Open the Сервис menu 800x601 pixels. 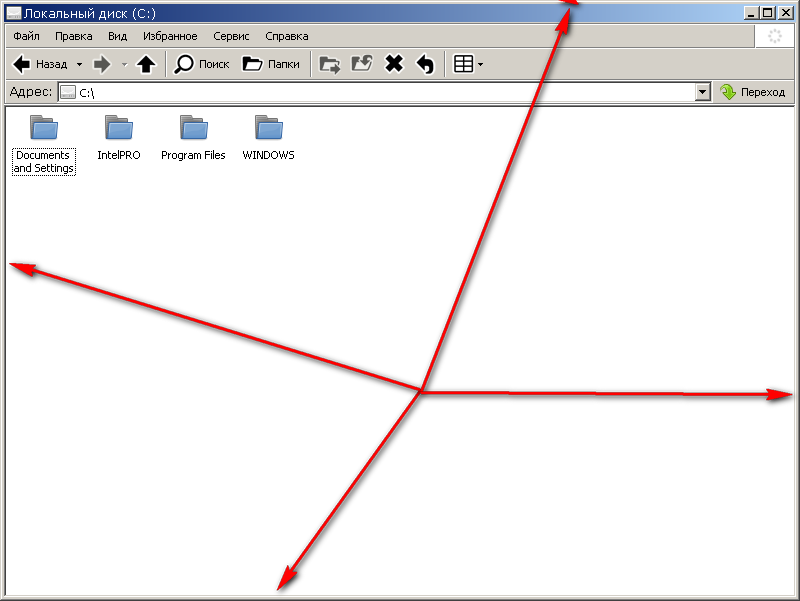point(231,36)
